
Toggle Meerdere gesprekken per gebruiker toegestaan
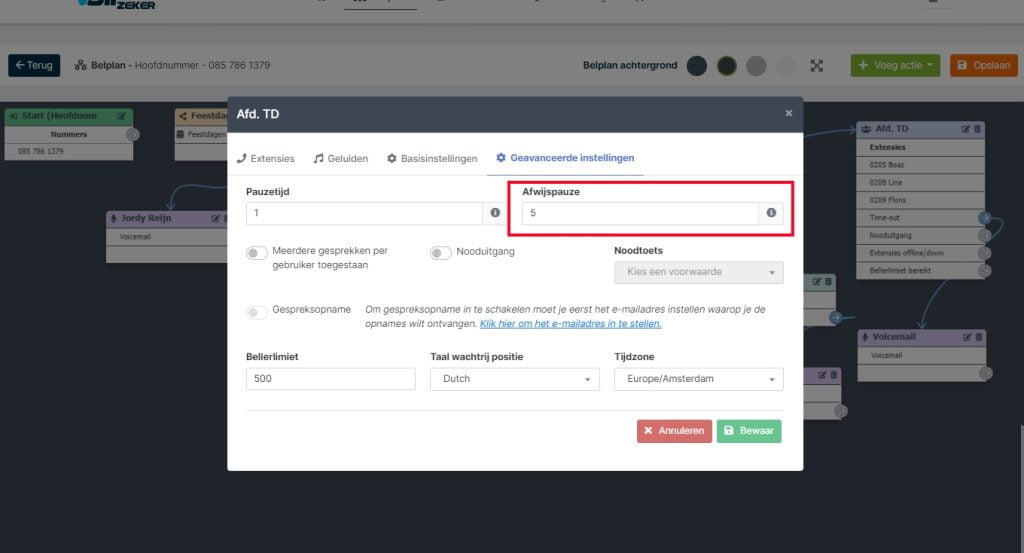(257, 253)
